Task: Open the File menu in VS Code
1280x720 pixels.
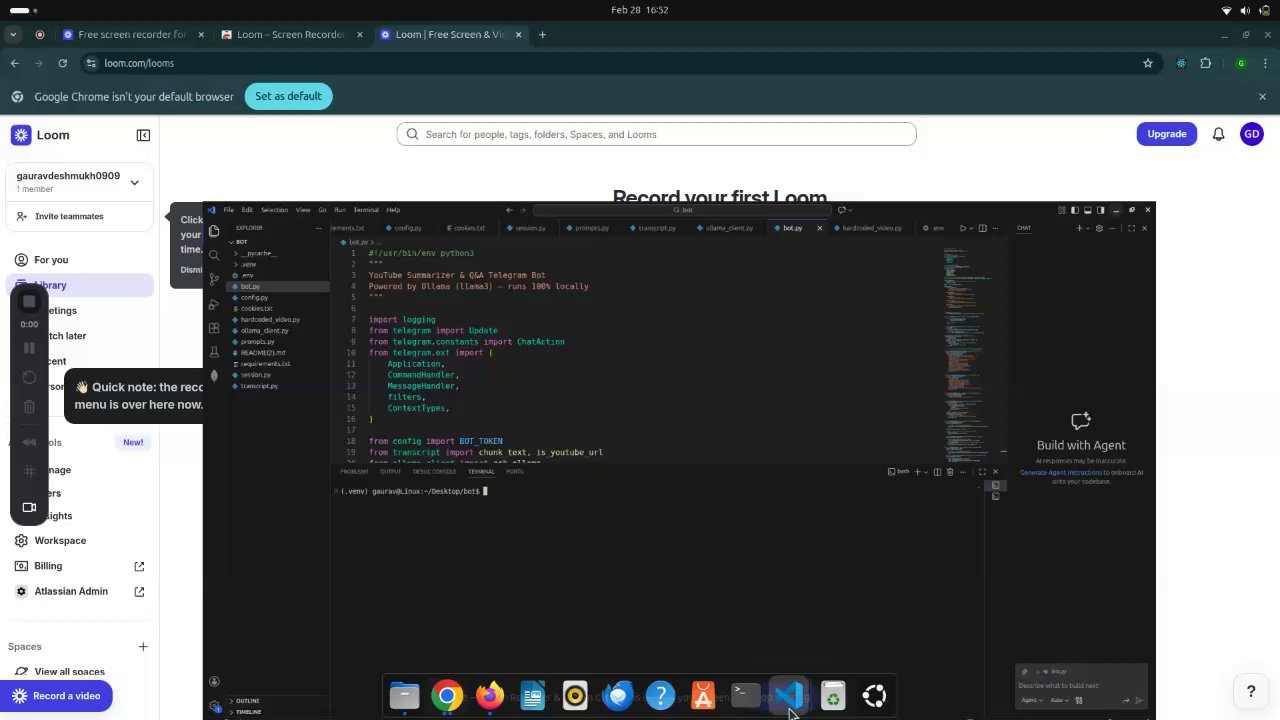Action: (229, 210)
